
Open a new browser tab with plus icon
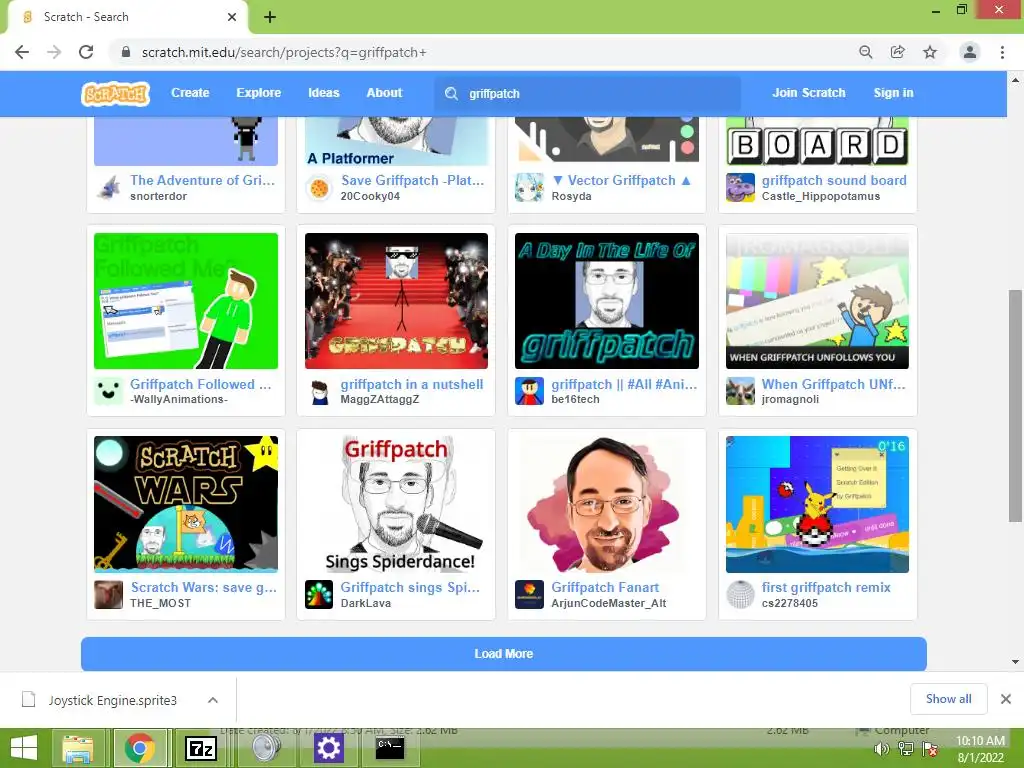(x=270, y=18)
